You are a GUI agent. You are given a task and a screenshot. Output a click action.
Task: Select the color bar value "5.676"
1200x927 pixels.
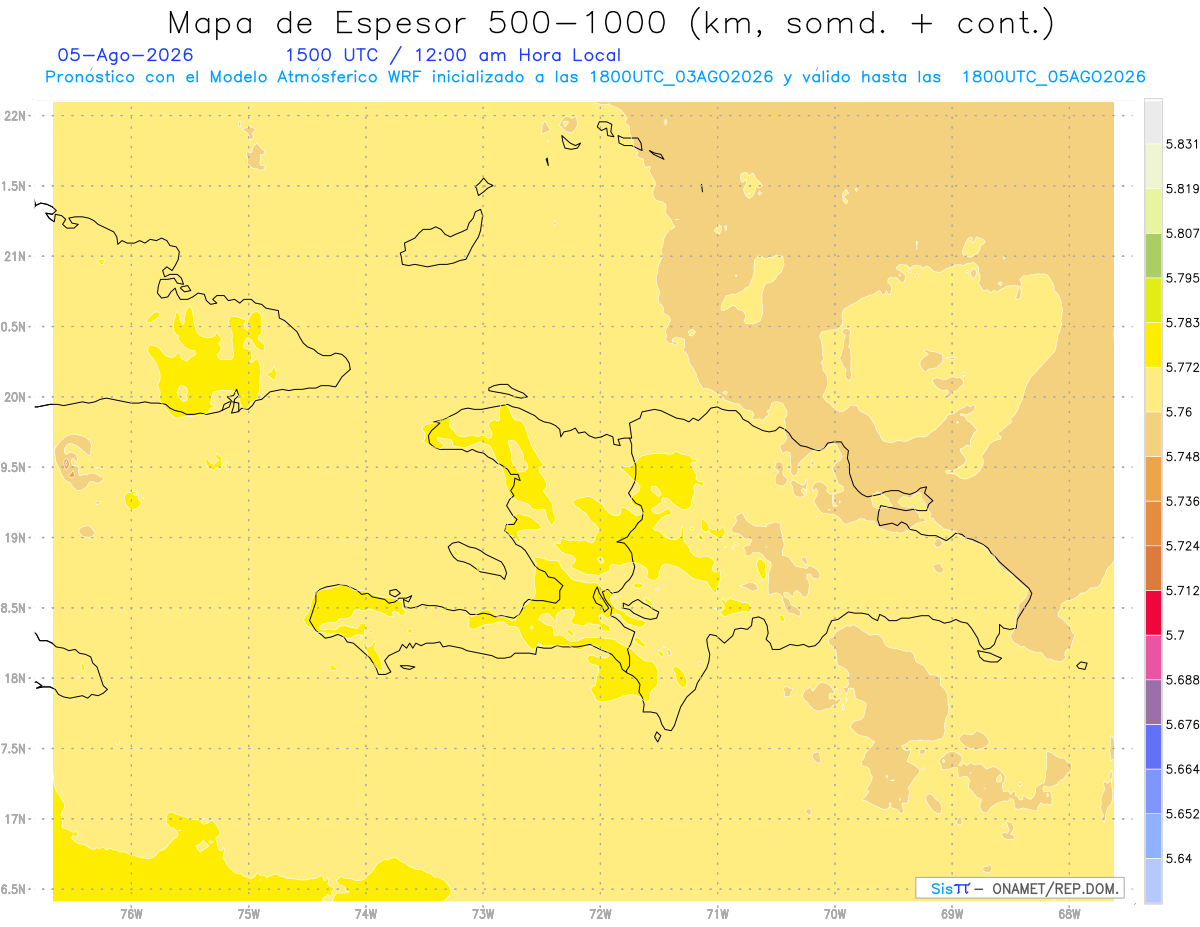coord(1182,725)
